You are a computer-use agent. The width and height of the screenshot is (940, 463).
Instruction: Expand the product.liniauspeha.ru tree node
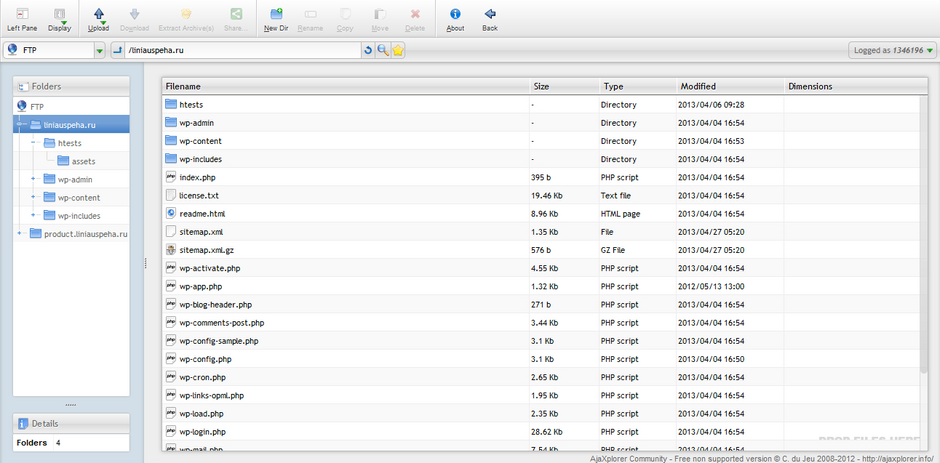click(21, 234)
